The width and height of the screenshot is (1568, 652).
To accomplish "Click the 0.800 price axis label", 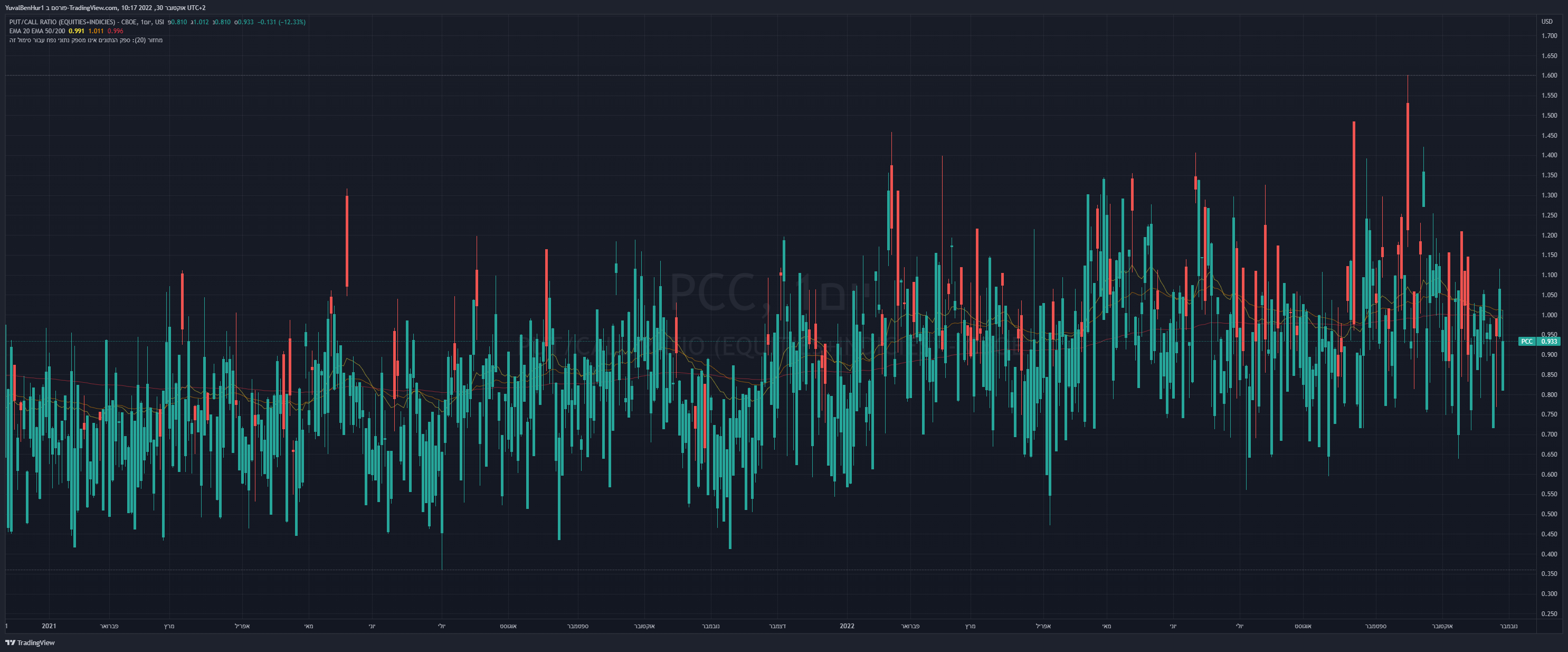I will pos(1549,394).
